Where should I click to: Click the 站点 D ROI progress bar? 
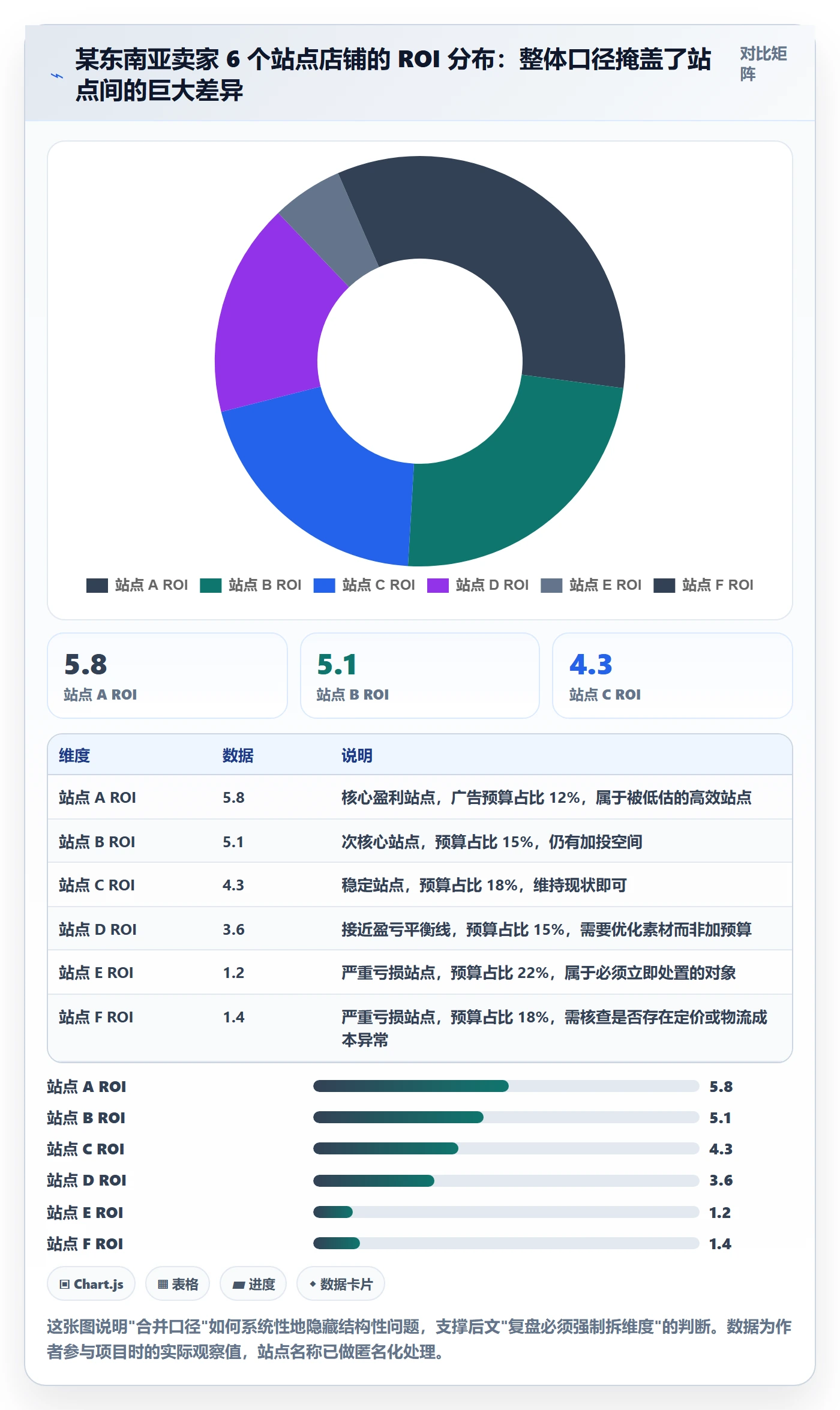pyautogui.click(x=506, y=1181)
